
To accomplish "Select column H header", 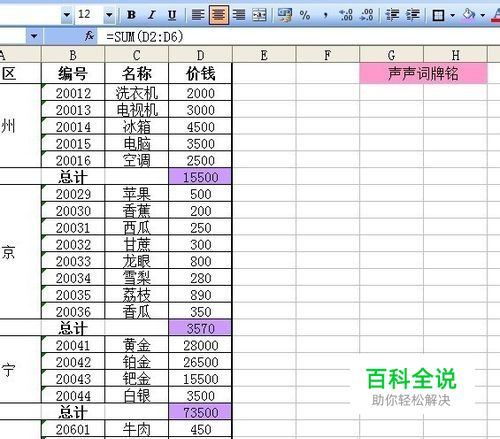I will click(455, 55).
